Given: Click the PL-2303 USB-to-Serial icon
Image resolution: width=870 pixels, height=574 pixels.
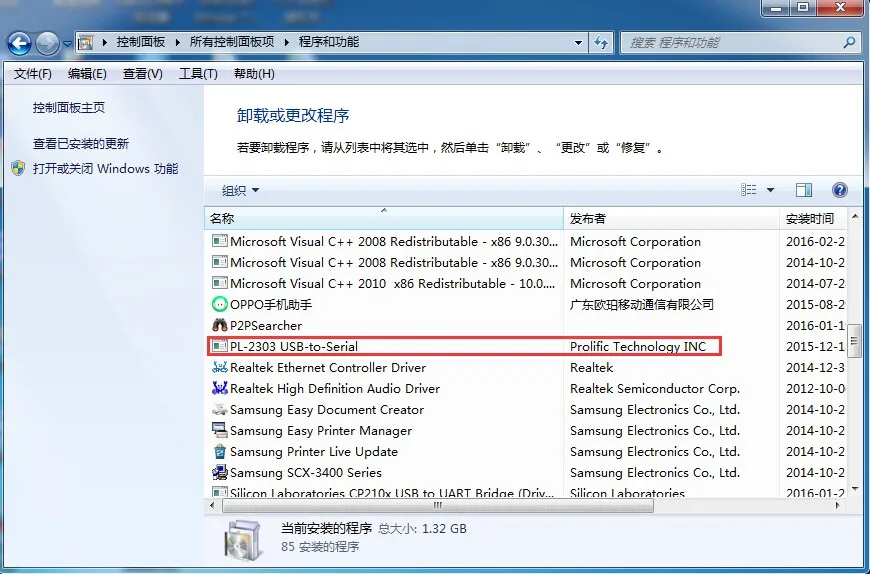Looking at the screenshot, I should coord(220,346).
